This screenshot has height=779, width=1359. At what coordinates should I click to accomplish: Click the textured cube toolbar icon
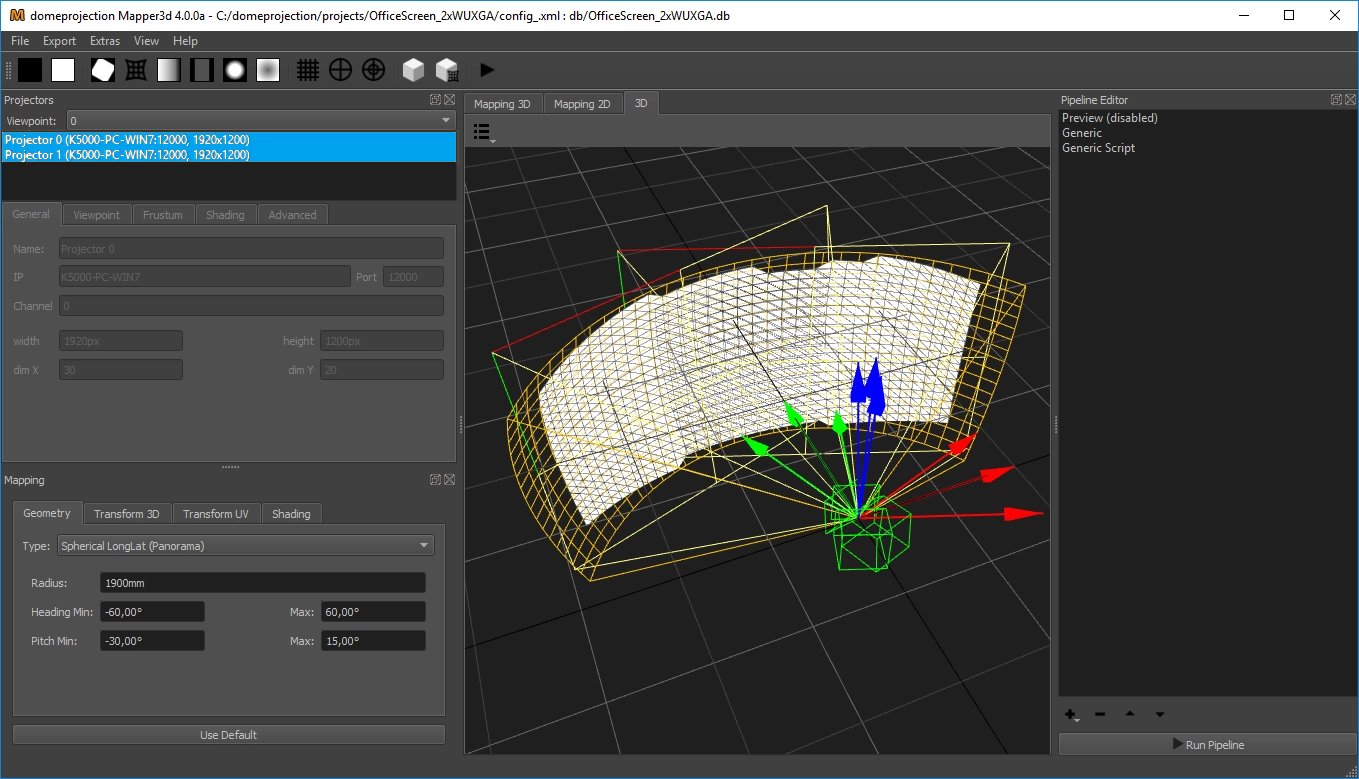coord(446,69)
